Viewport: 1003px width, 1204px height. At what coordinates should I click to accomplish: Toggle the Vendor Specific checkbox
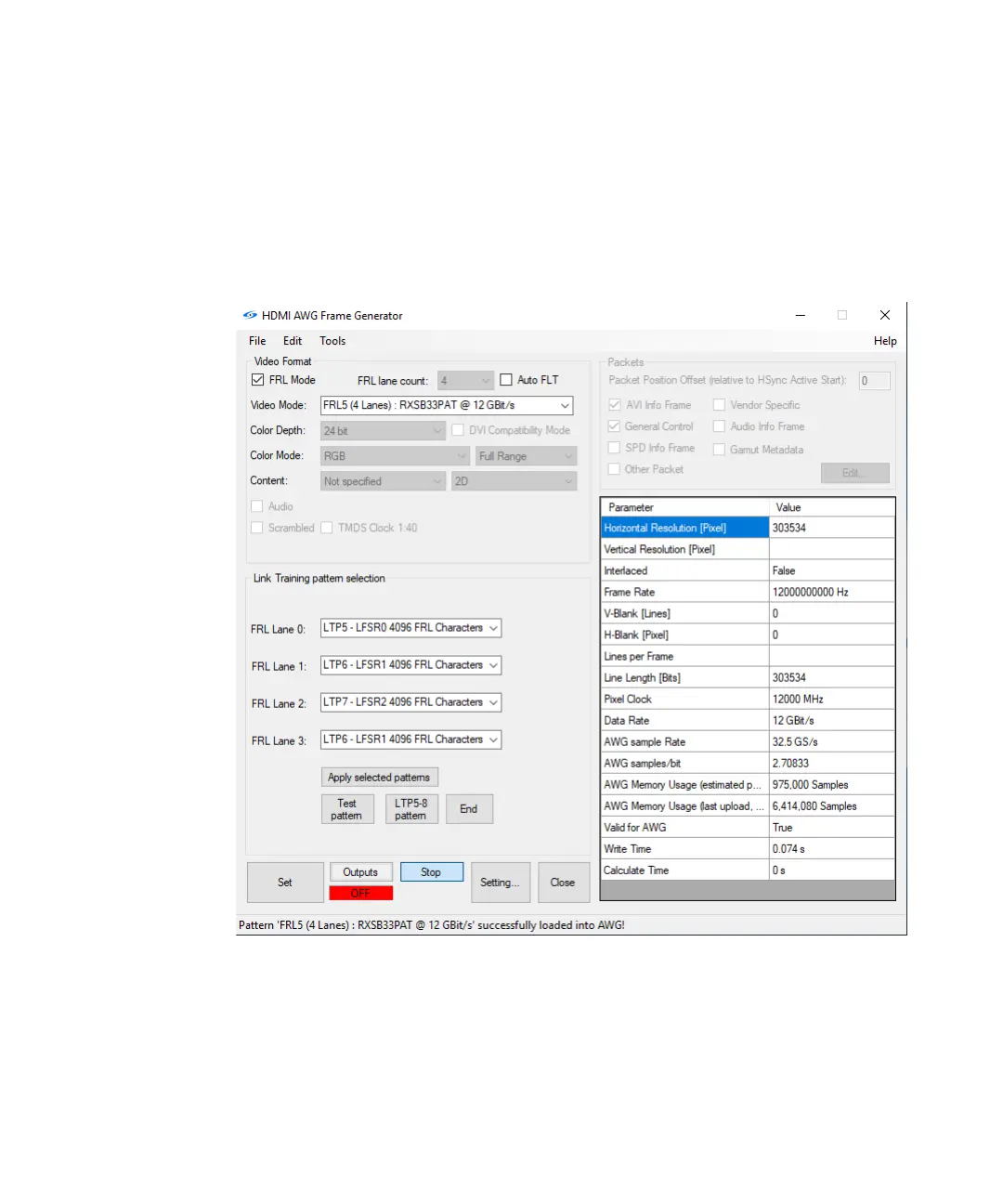pos(719,405)
